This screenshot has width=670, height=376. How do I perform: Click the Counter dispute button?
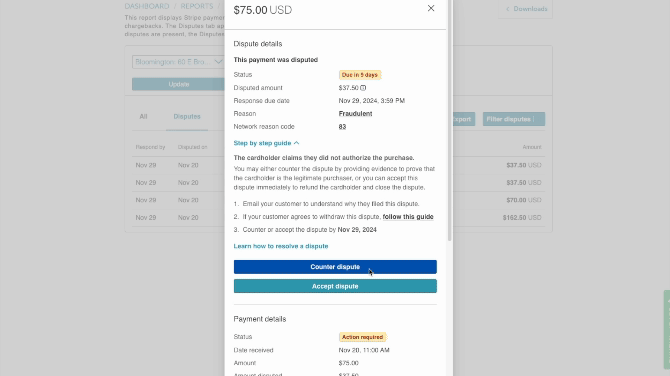pos(335,267)
